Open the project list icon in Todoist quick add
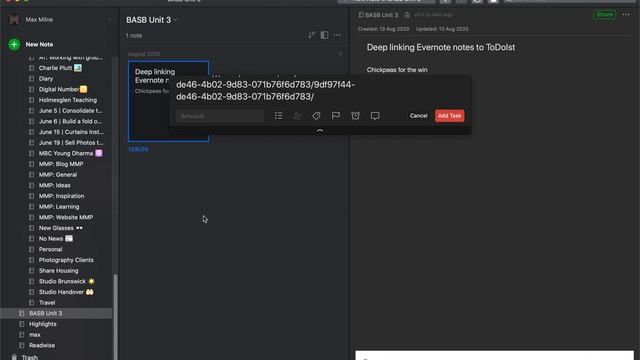 278,116
